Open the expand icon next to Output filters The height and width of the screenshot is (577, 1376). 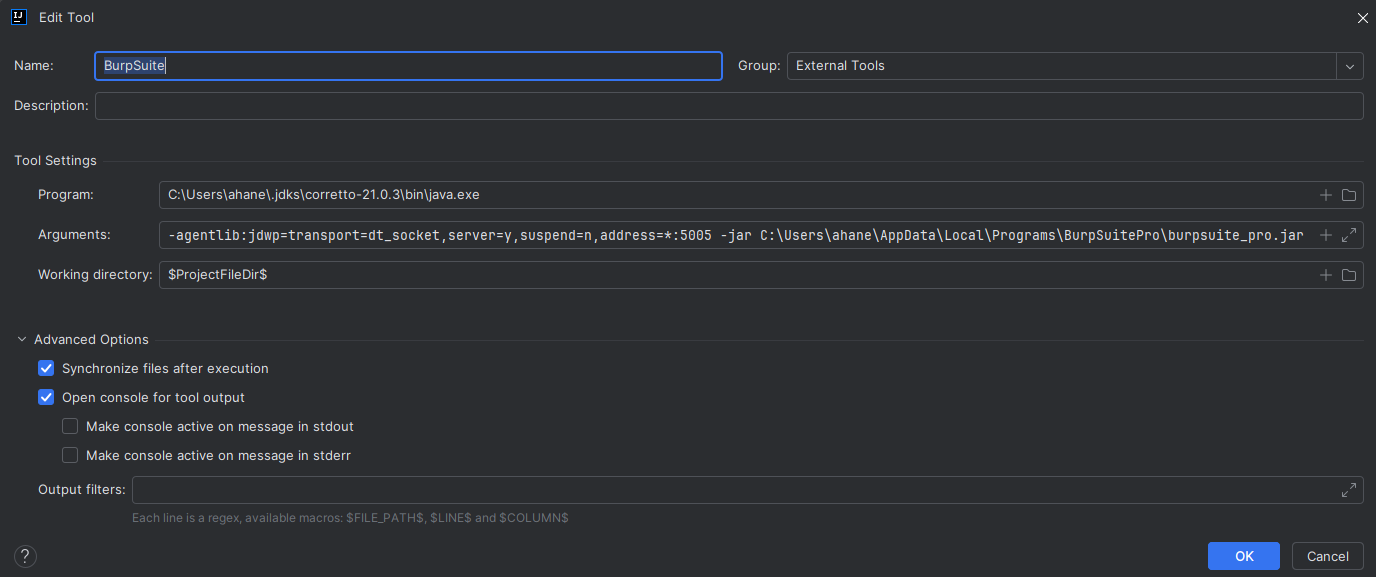(x=1349, y=489)
